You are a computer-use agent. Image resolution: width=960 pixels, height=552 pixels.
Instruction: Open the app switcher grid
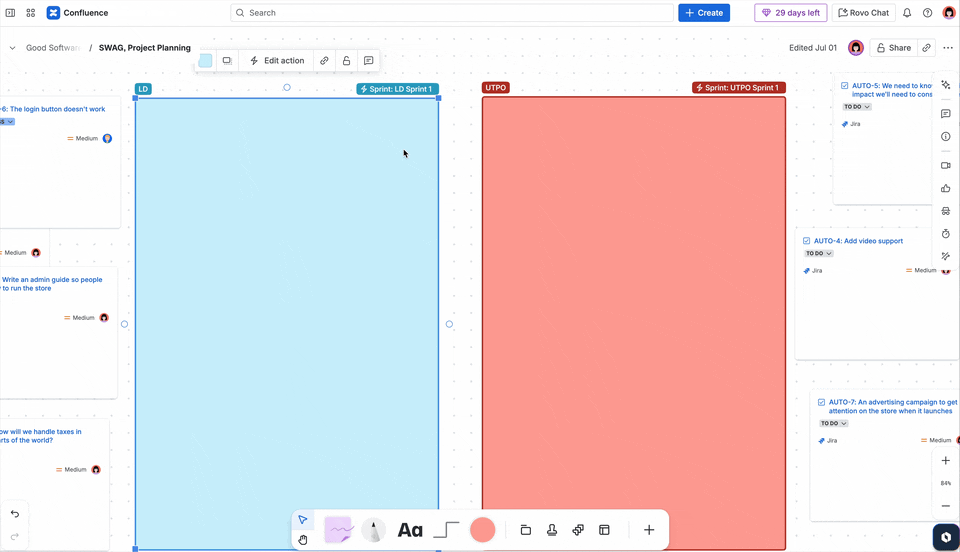(x=31, y=13)
